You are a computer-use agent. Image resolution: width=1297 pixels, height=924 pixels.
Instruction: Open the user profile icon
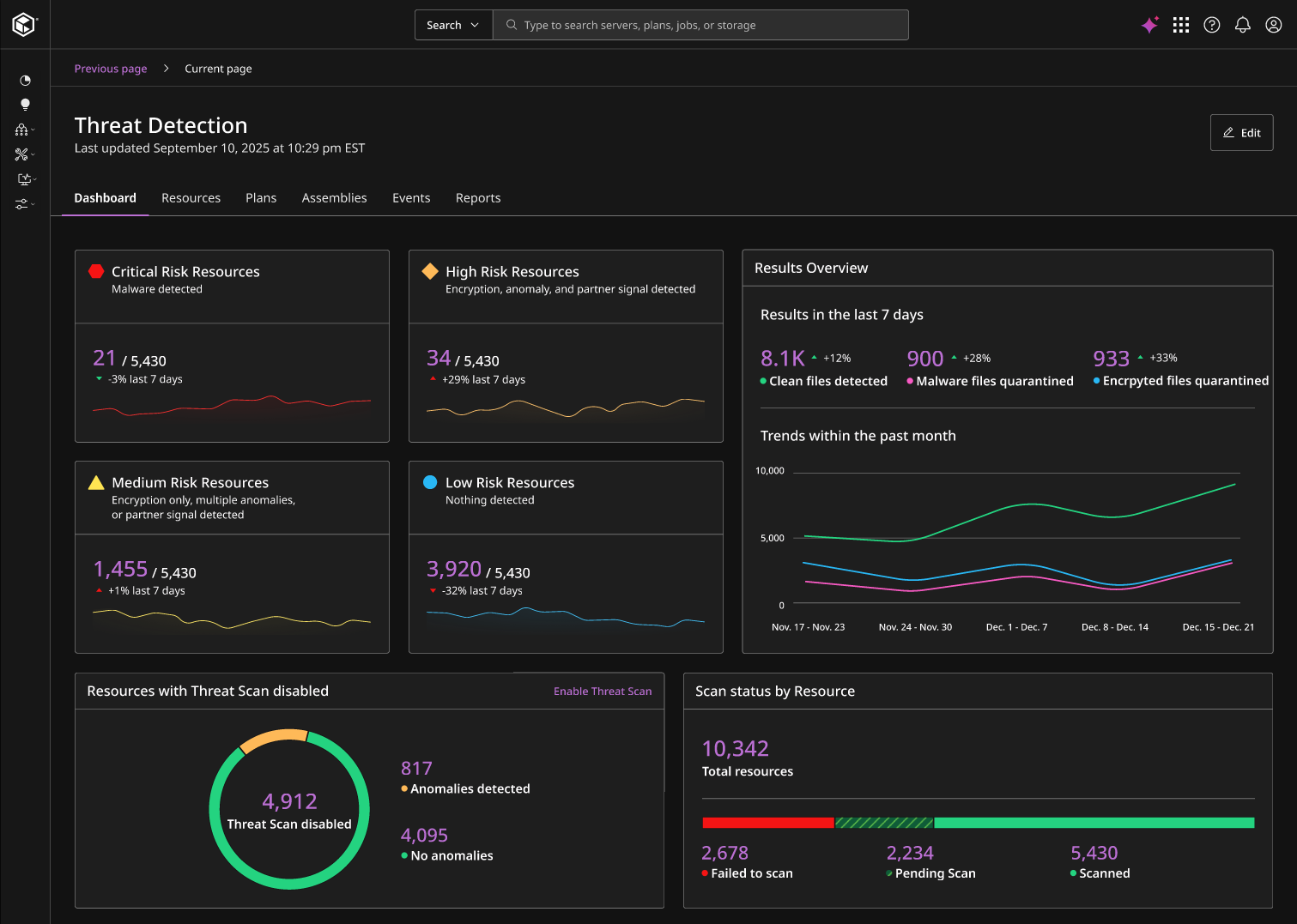(1274, 25)
